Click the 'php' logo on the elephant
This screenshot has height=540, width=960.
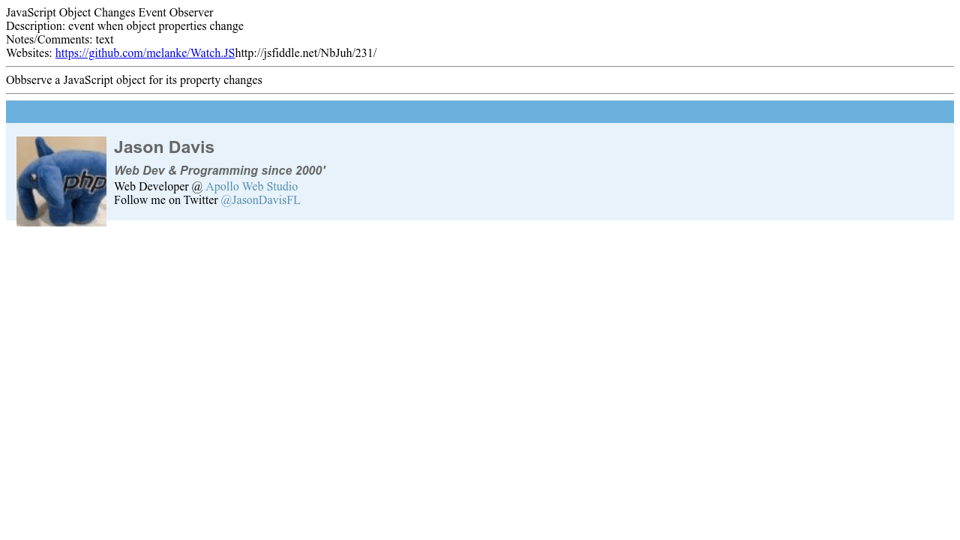click(x=85, y=183)
